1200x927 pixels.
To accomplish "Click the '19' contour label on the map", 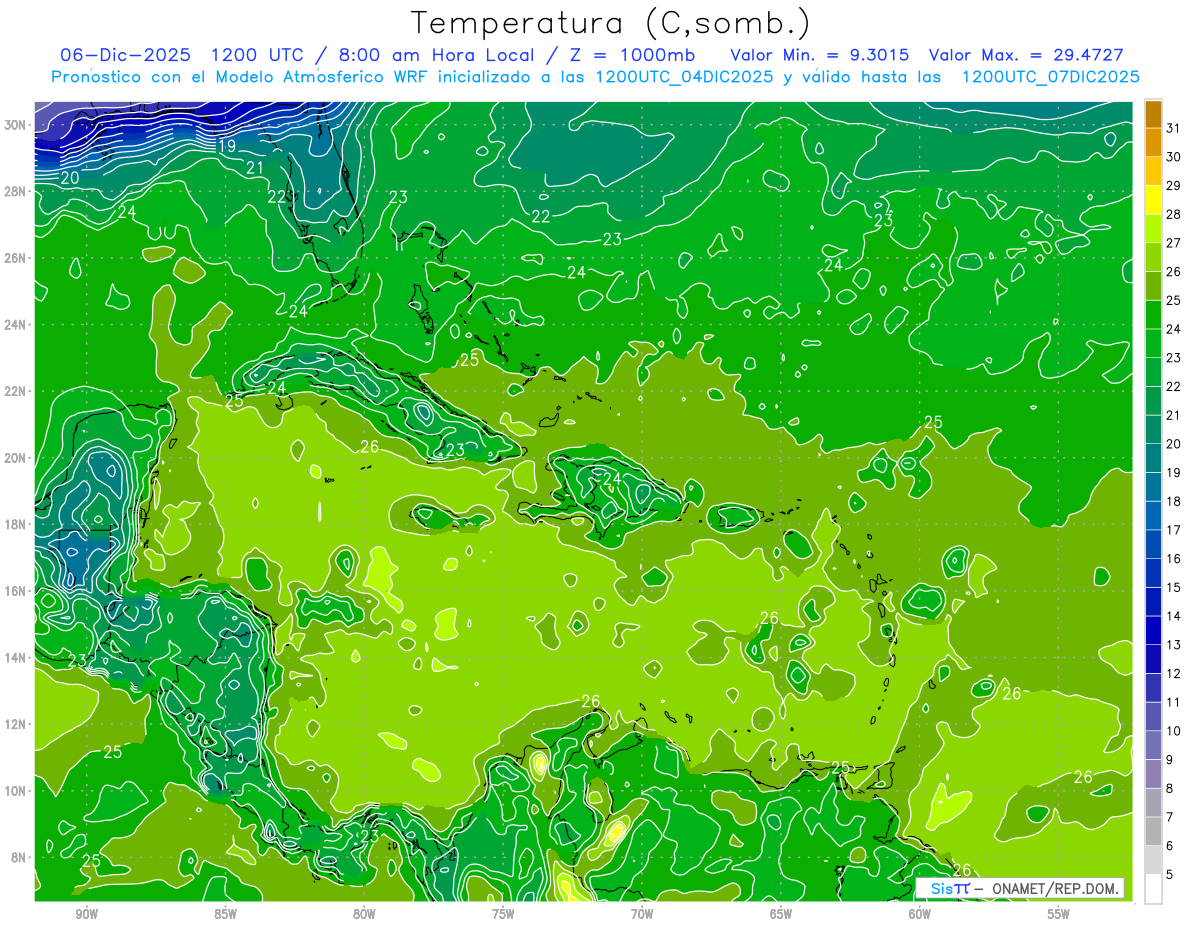I will tap(226, 146).
